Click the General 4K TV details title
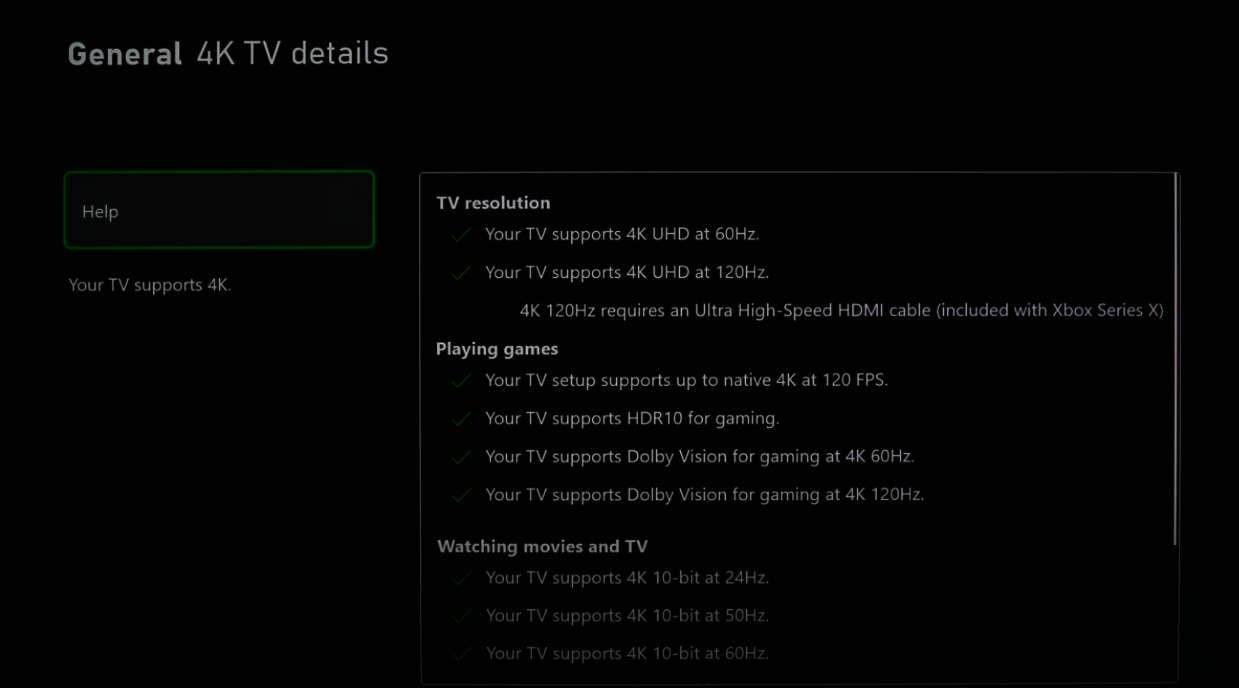The height and width of the screenshot is (688, 1239). 228,53
